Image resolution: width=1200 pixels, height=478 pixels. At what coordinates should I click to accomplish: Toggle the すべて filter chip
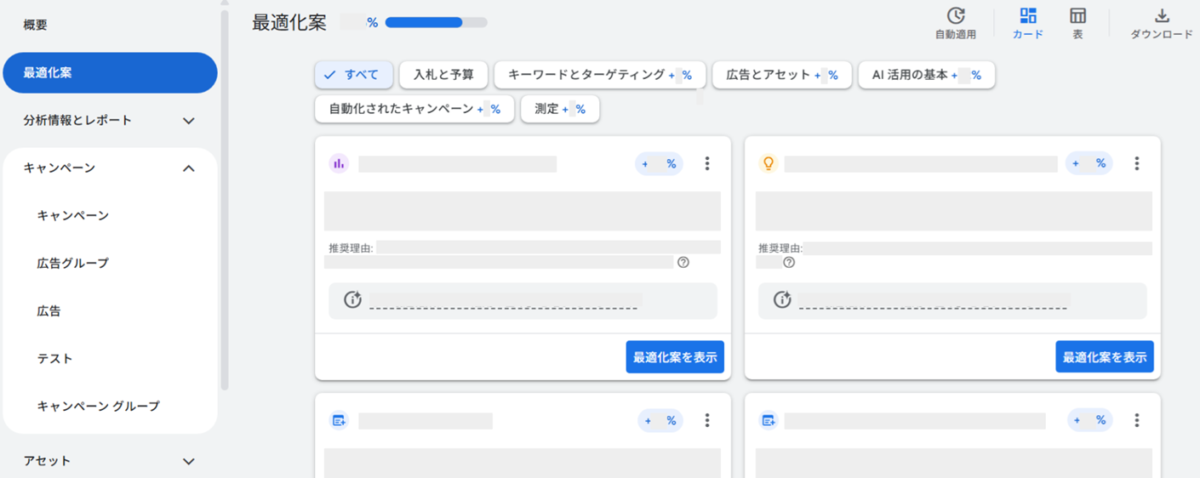[x=354, y=75]
